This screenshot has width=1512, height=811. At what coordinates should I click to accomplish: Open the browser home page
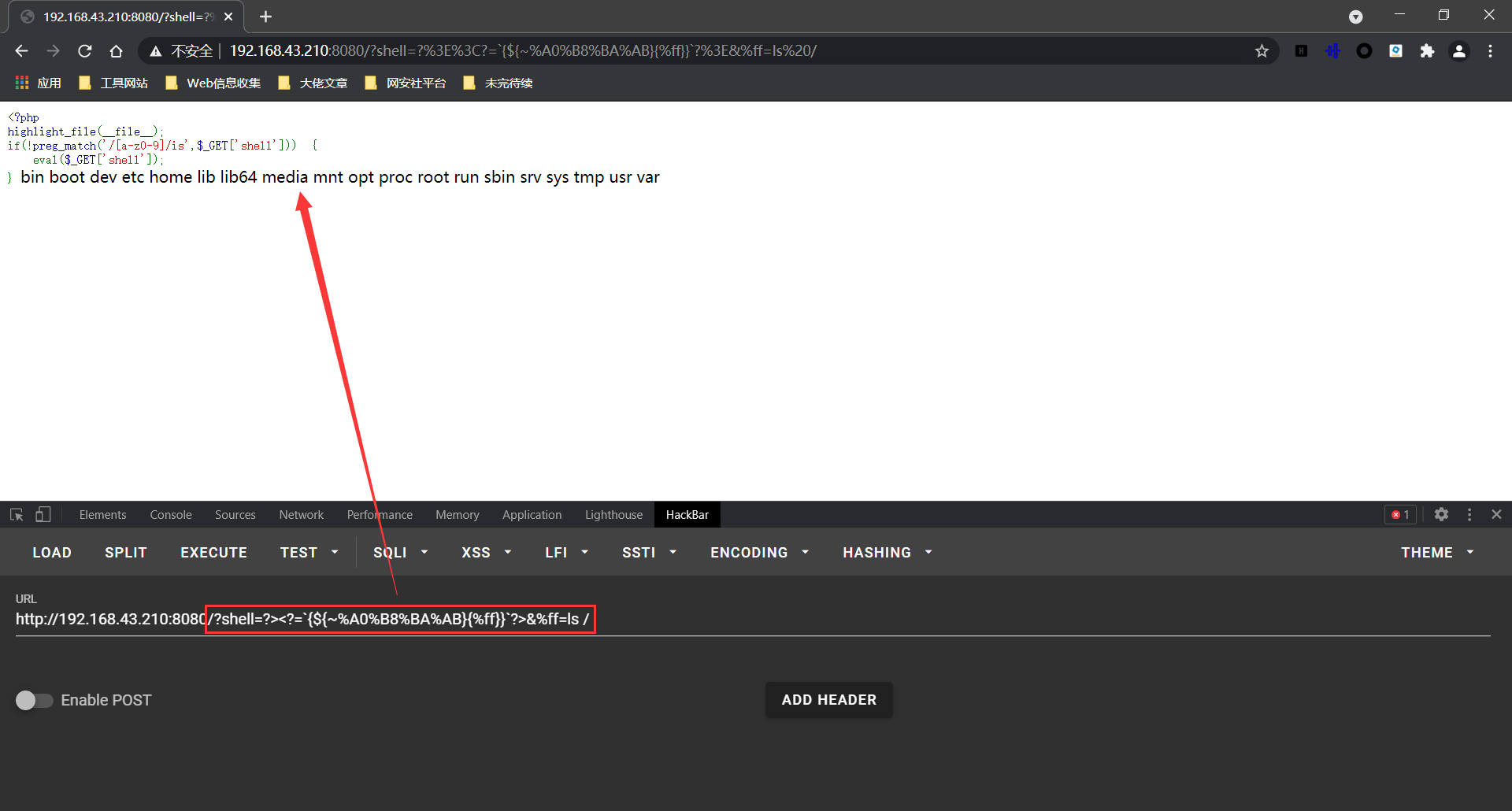[116, 51]
